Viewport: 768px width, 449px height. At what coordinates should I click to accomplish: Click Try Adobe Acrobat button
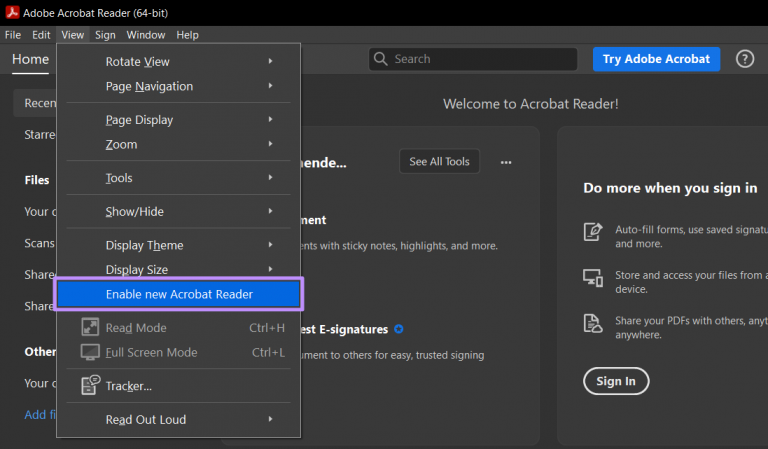pyautogui.click(x=656, y=59)
